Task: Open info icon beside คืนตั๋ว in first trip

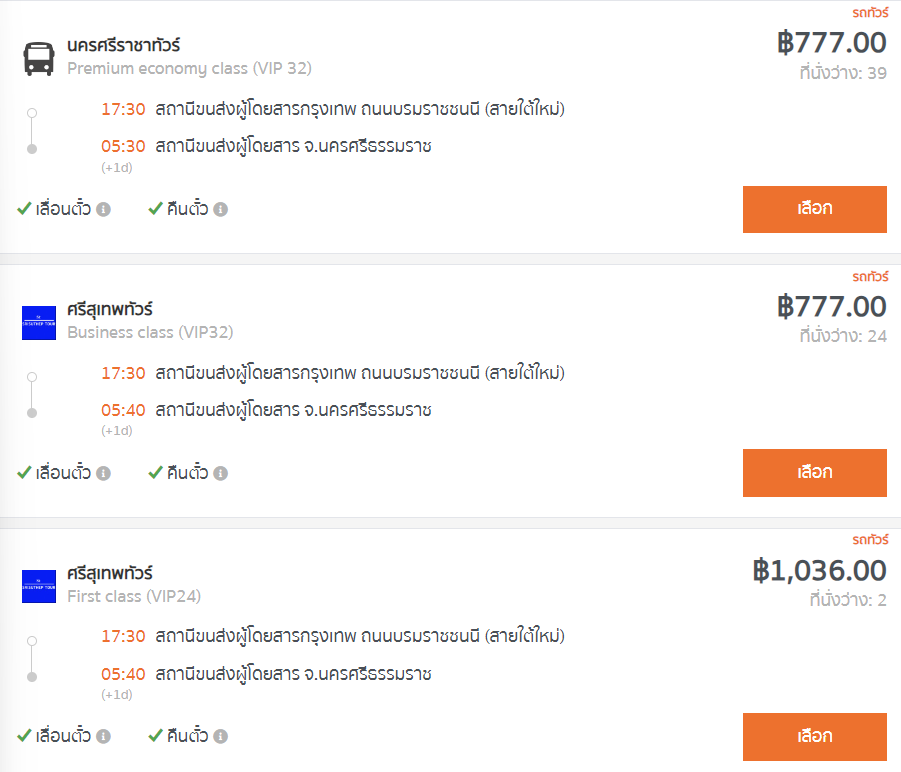Action: click(221, 210)
